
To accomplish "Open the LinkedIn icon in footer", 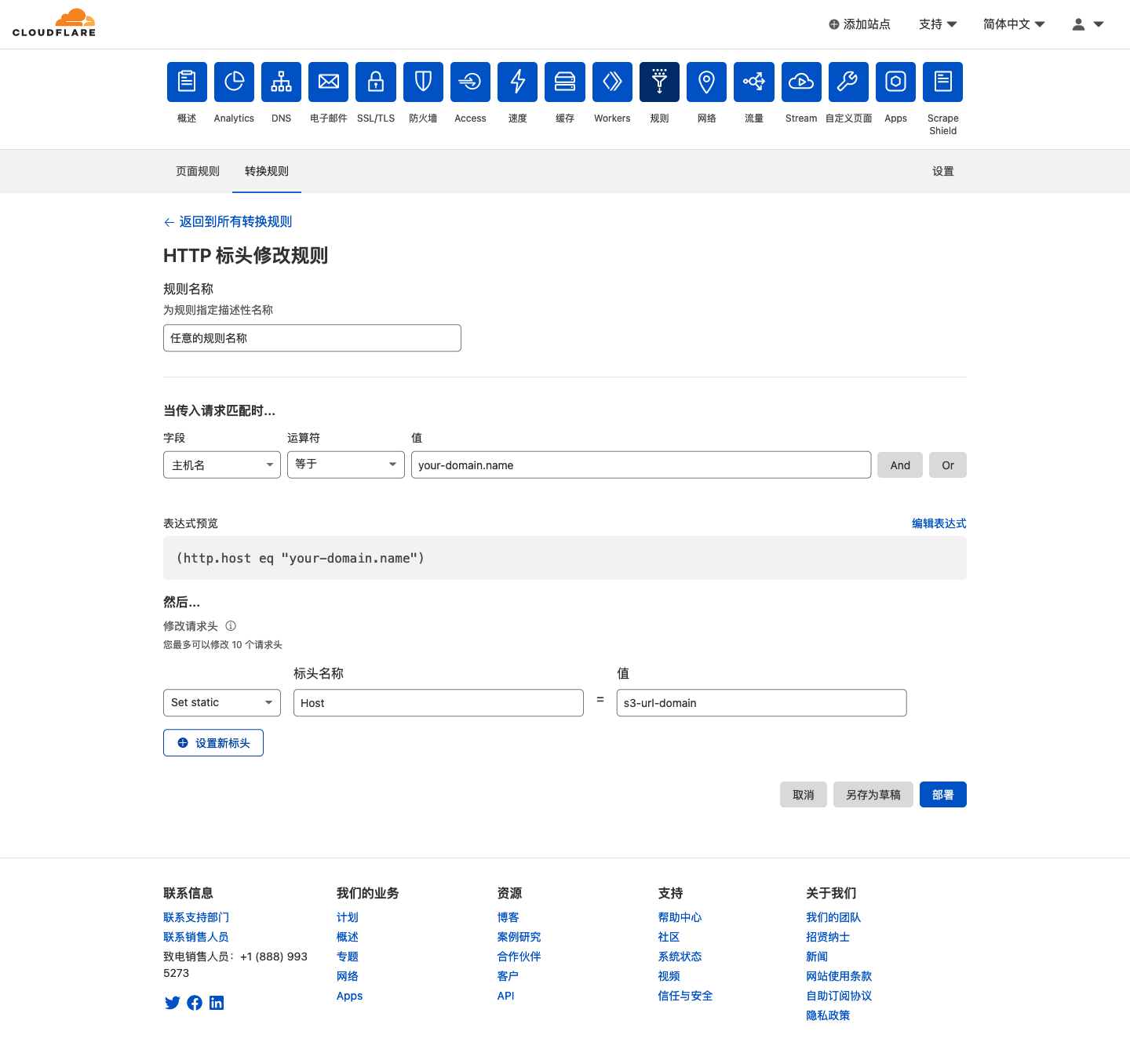I will [217, 1003].
